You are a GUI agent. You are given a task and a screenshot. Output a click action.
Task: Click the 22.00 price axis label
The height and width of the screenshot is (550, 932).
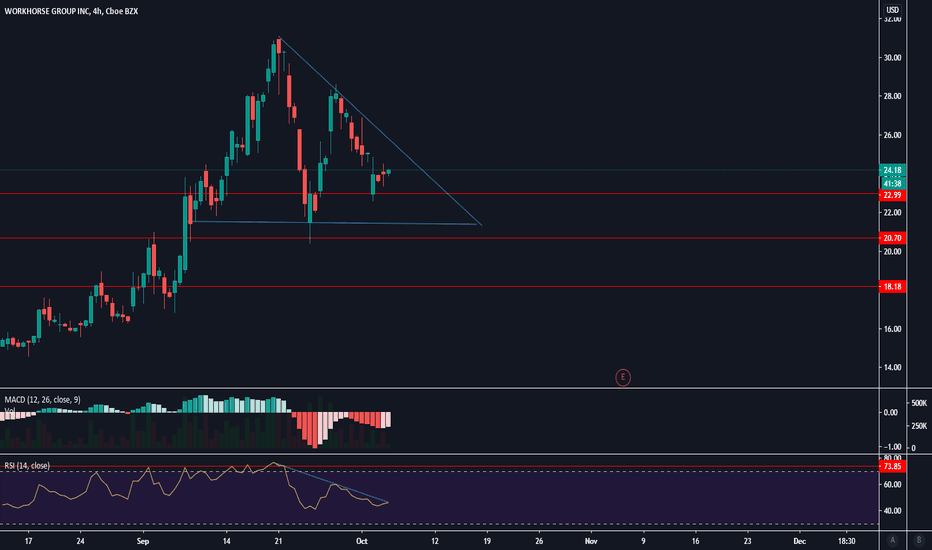(892, 213)
